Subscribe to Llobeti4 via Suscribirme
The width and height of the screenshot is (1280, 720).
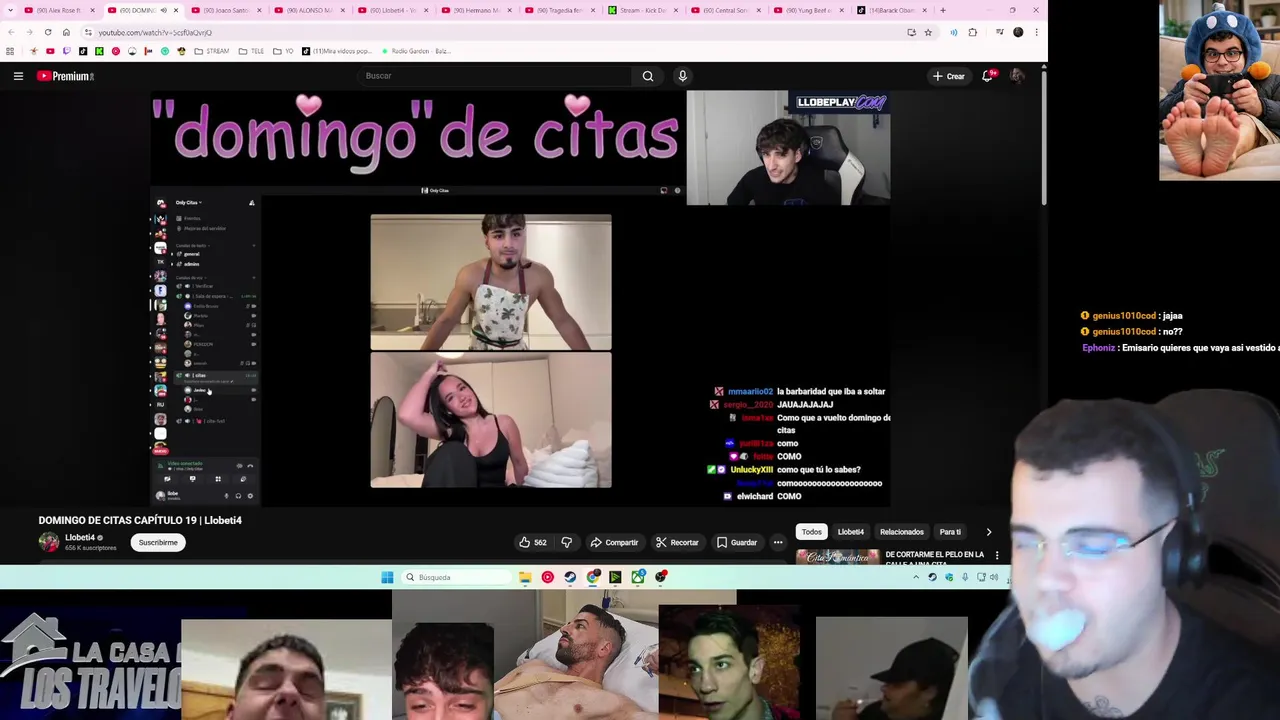[x=158, y=543]
